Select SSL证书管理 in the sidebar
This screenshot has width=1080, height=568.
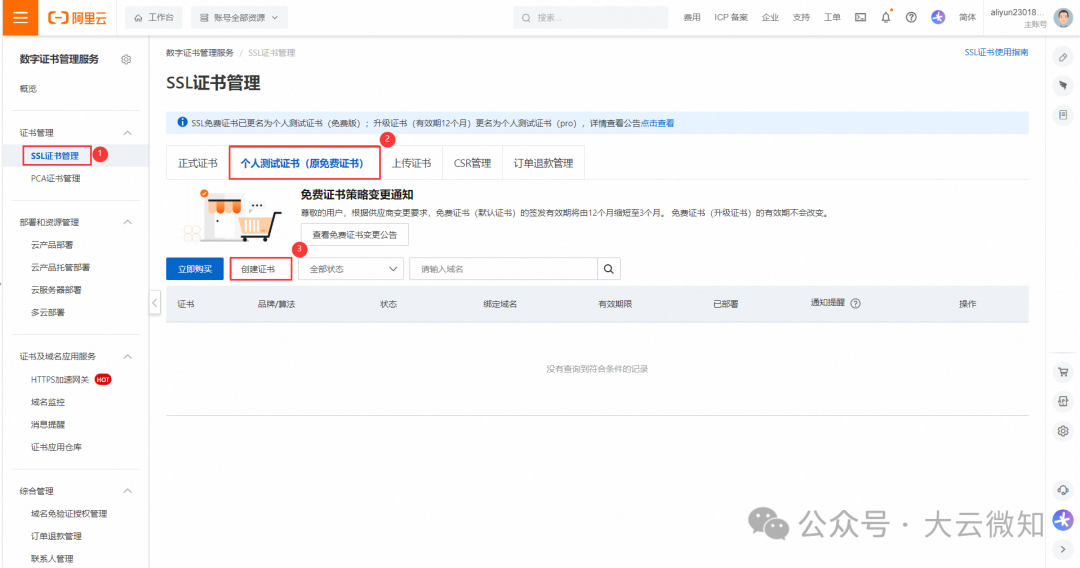(55, 156)
